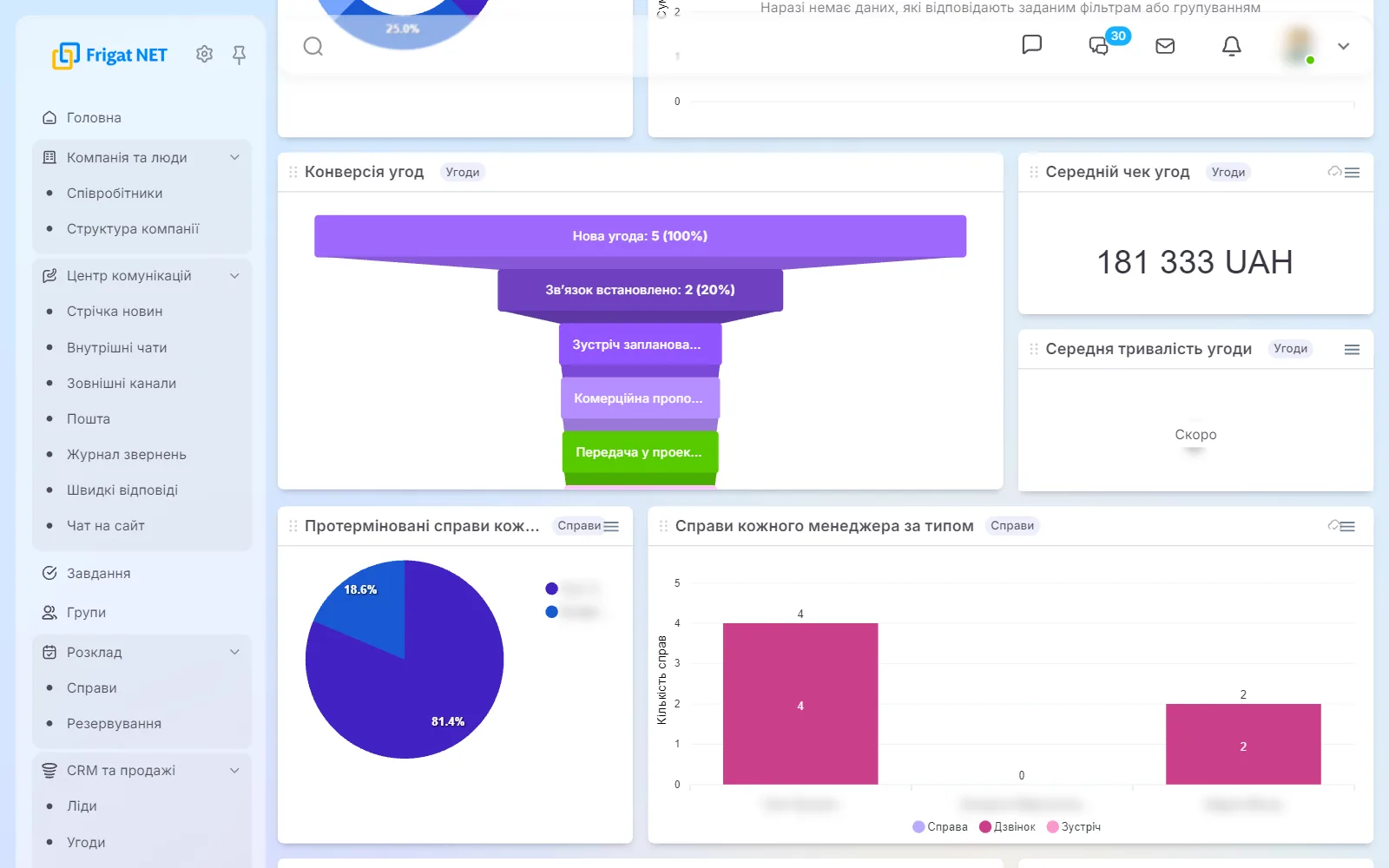Open the notifications bell icon

[1231, 46]
